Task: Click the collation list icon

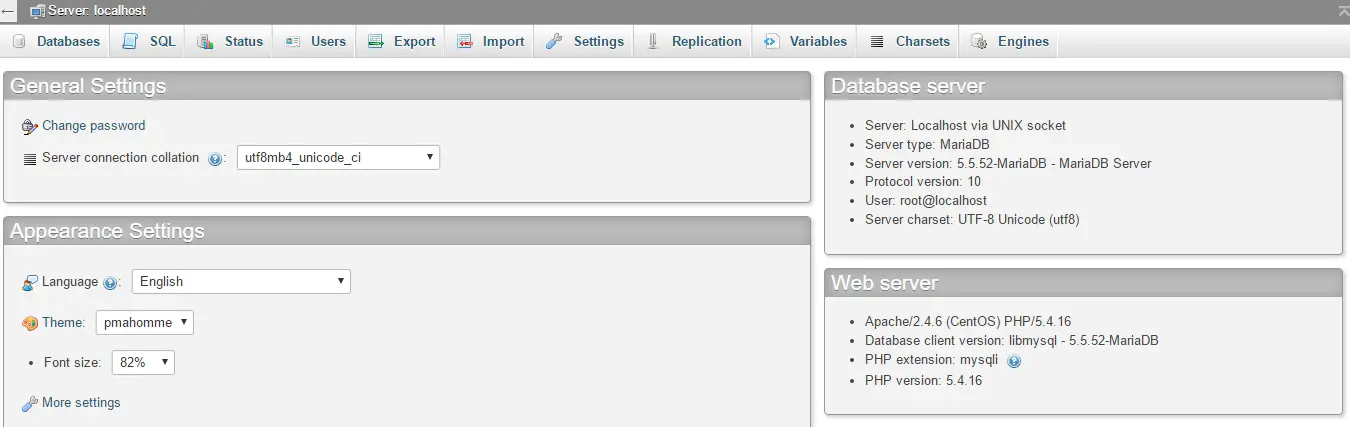Action: point(30,158)
